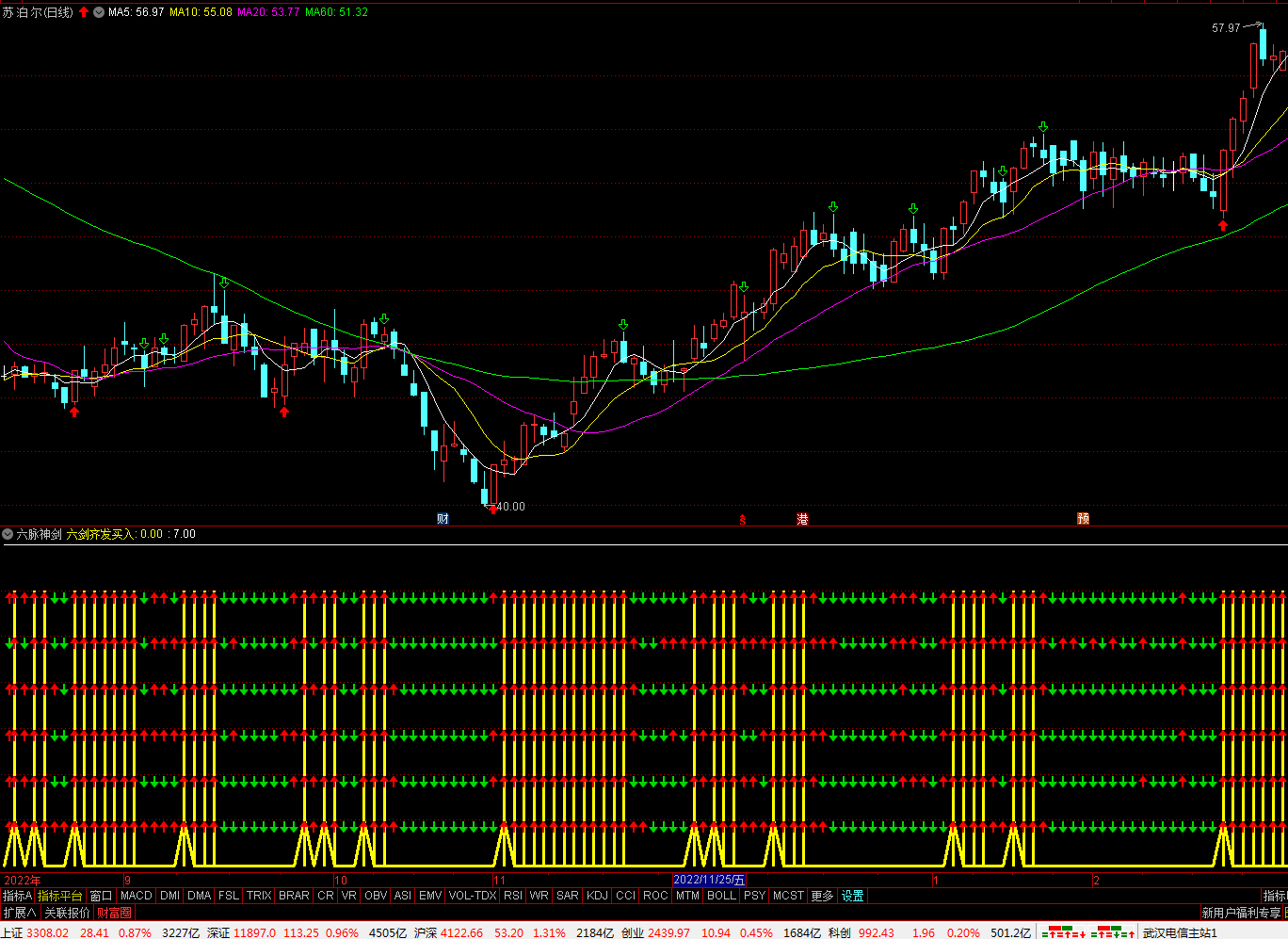Open the 关联报价 tab
Screen dimensions: 1288x939
click(x=68, y=913)
